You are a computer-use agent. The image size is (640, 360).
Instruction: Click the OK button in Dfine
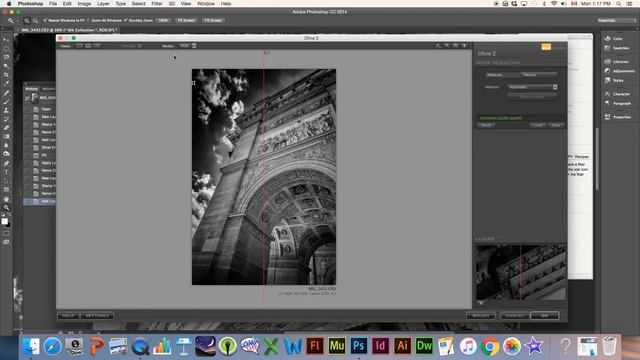click(x=544, y=316)
